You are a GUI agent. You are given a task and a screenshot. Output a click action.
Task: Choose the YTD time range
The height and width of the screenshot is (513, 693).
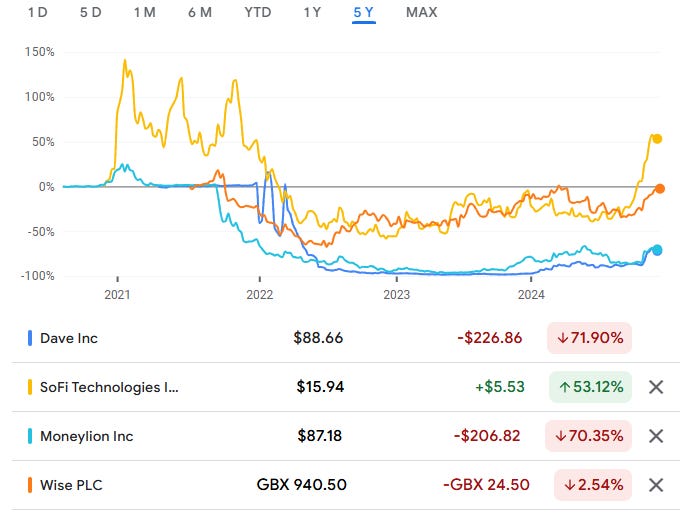[258, 12]
